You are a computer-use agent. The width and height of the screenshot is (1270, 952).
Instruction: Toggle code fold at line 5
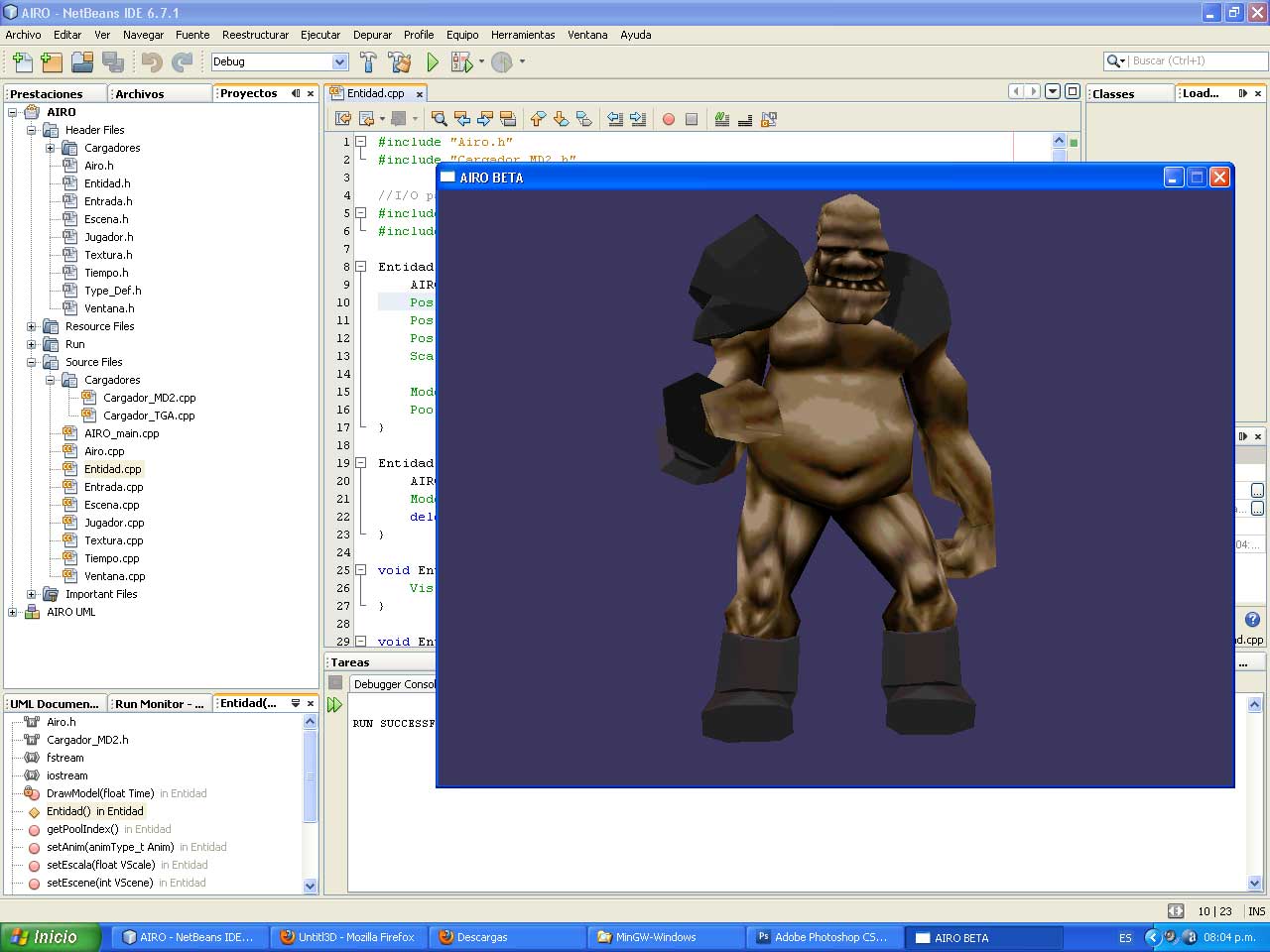pos(361,213)
